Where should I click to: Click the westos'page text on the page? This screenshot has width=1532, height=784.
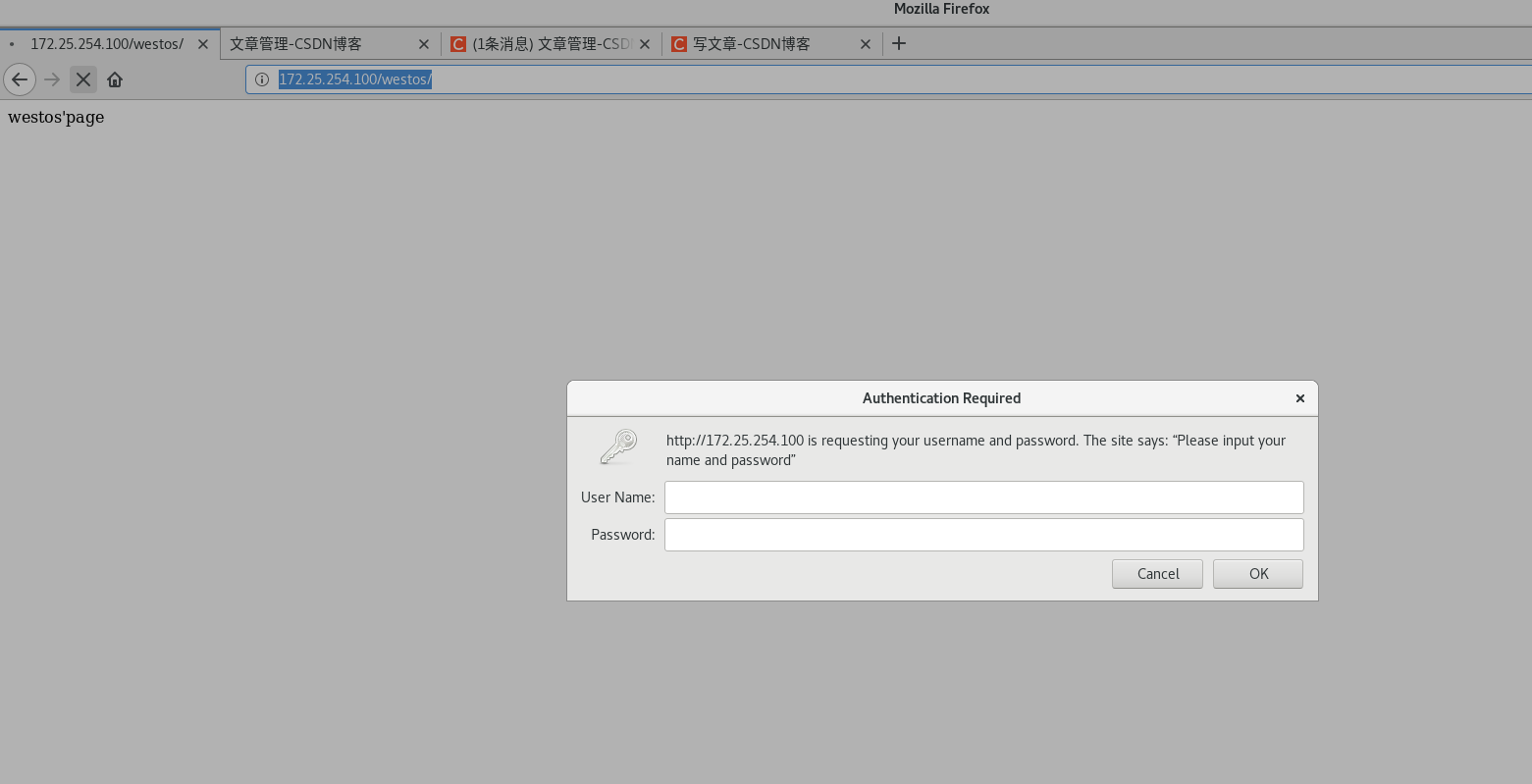click(x=56, y=118)
